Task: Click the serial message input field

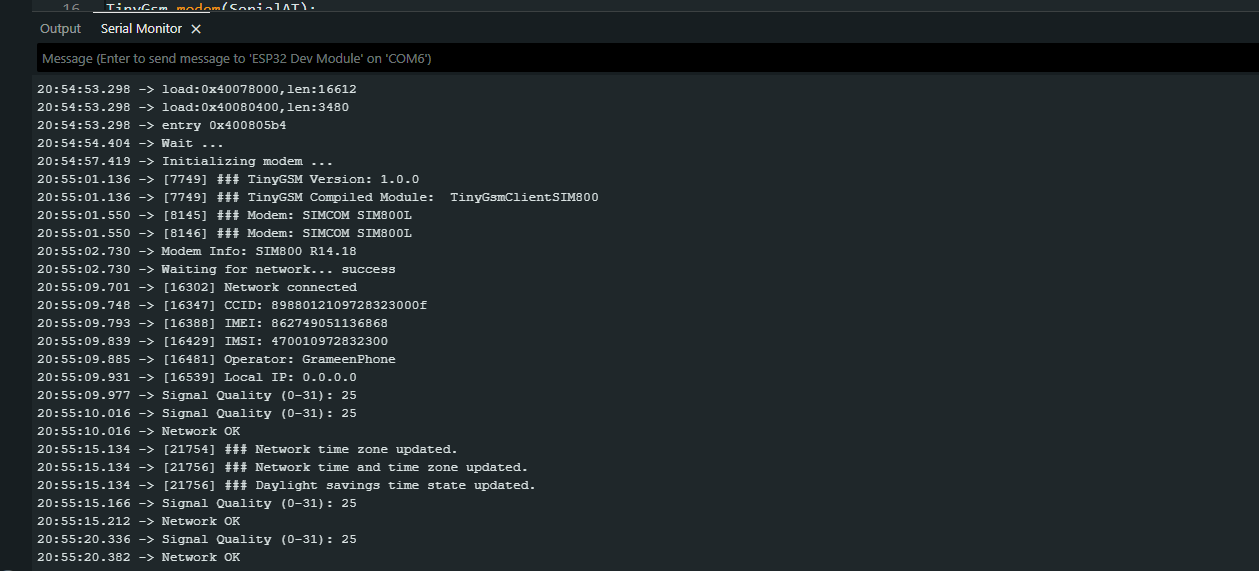Action: [x=640, y=59]
